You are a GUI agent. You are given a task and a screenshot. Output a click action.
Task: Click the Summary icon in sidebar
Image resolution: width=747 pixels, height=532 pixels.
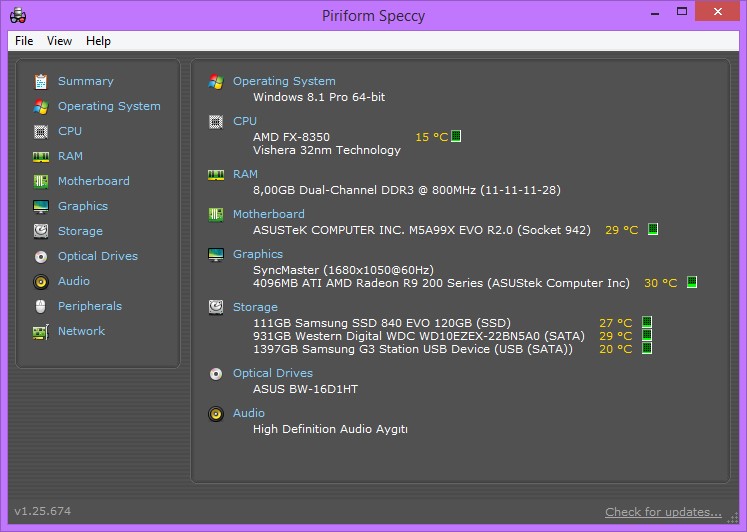click(x=41, y=81)
